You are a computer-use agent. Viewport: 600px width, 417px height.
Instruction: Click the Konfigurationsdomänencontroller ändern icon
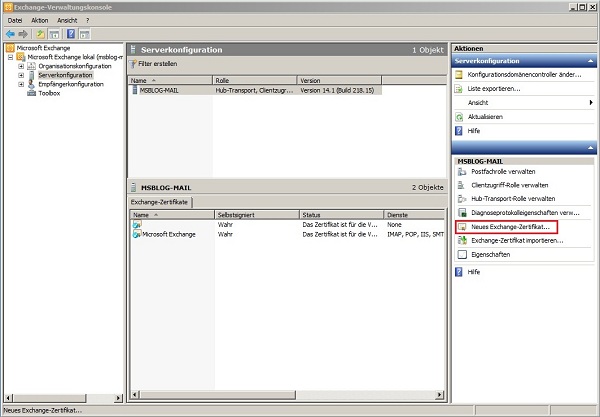click(458, 75)
